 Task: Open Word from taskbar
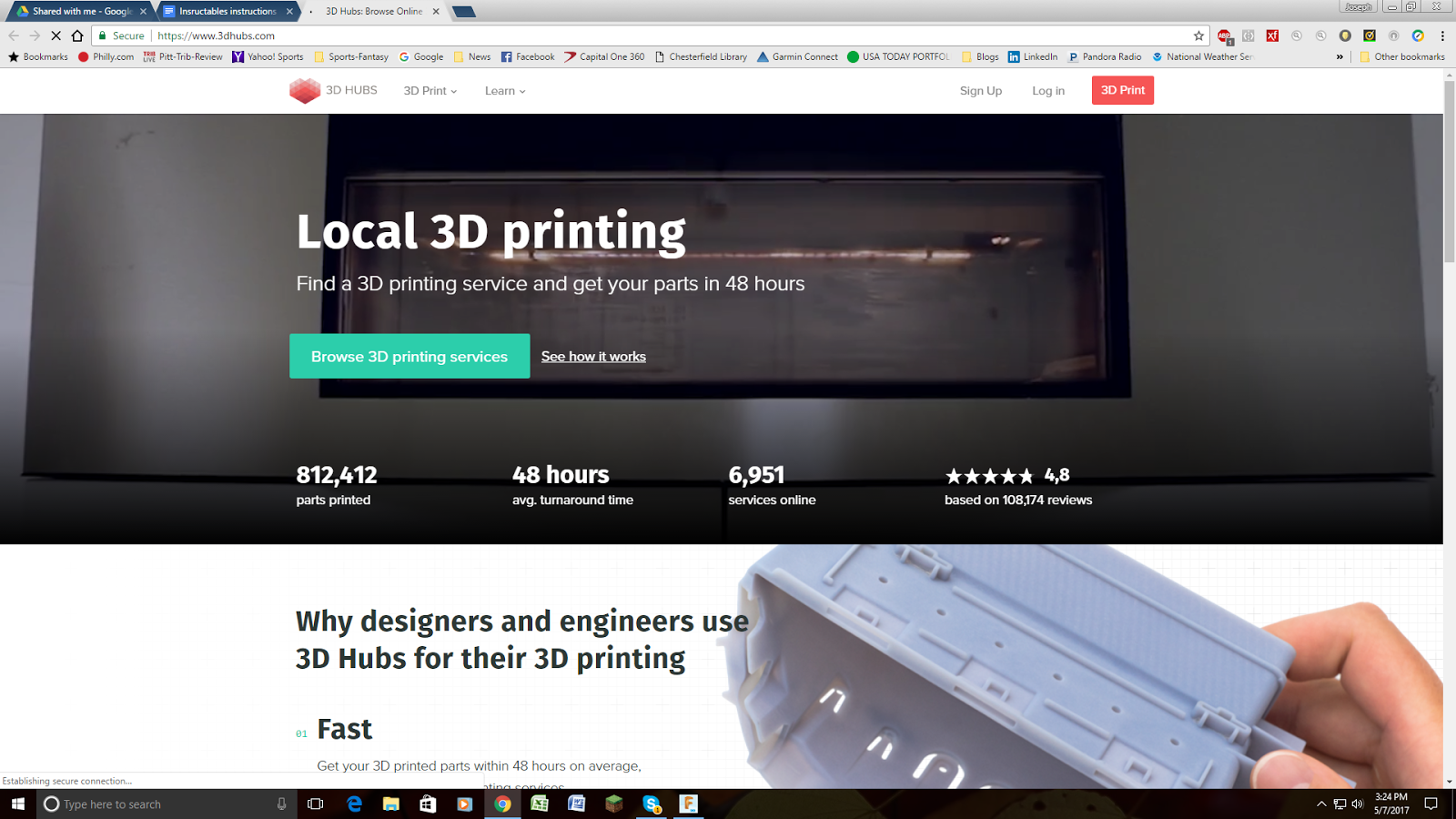click(x=577, y=804)
